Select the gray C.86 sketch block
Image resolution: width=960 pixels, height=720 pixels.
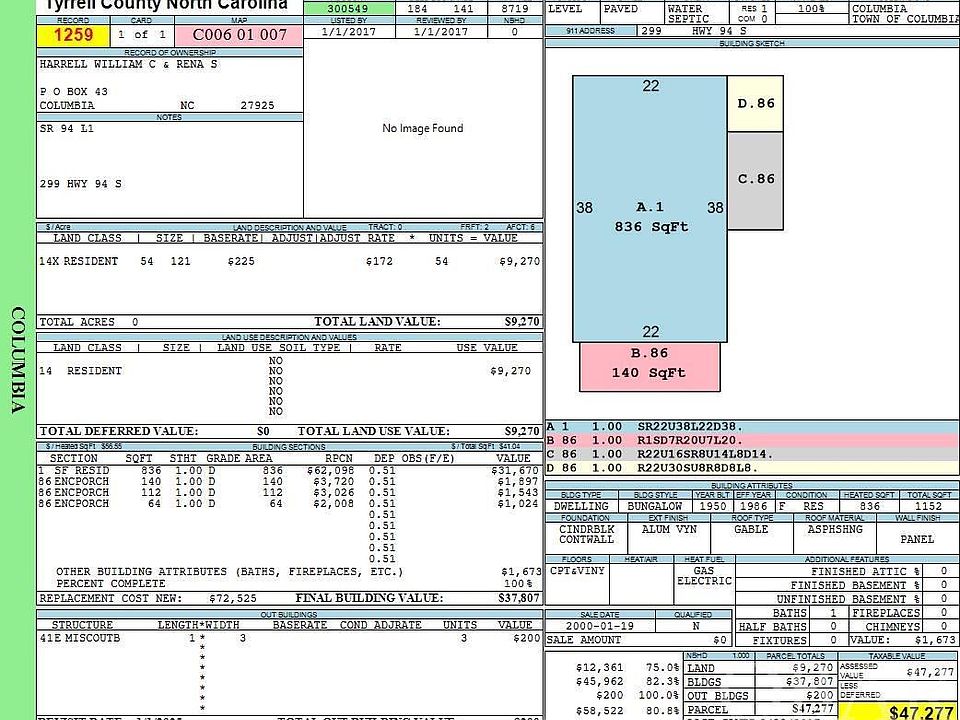[x=755, y=179]
